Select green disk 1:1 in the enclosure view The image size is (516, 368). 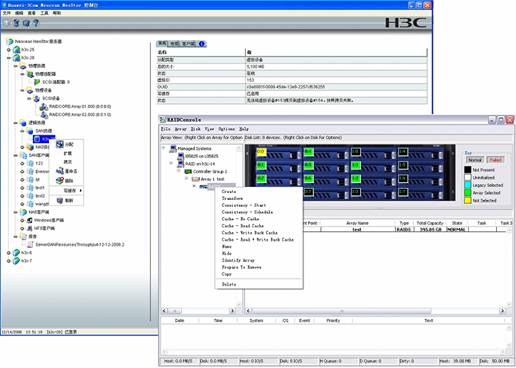tap(356, 165)
